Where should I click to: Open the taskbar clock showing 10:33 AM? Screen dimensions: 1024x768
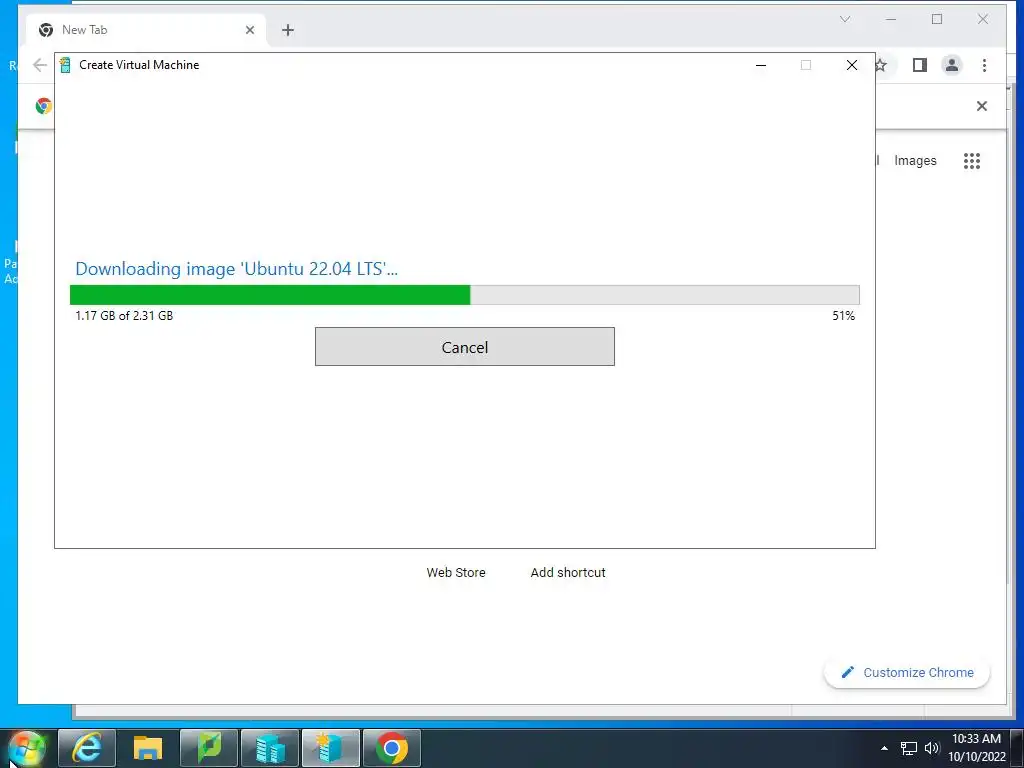(x=976, y=748)
